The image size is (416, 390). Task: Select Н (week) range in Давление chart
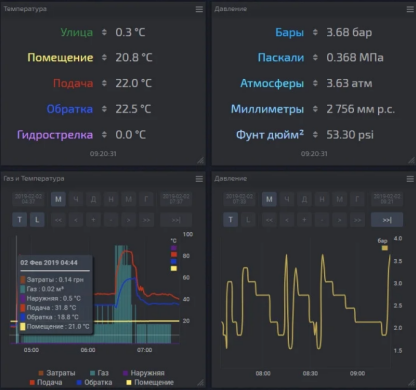click(322, 199)
